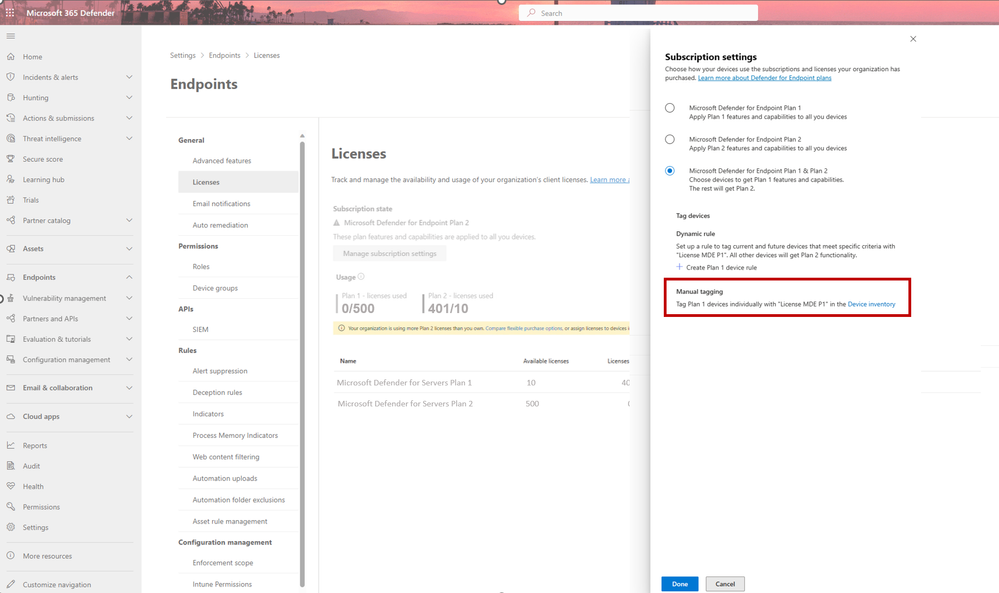Click the Customize navigation pencil icon
This screenshot has height=593, width=999.
(11, 584)
